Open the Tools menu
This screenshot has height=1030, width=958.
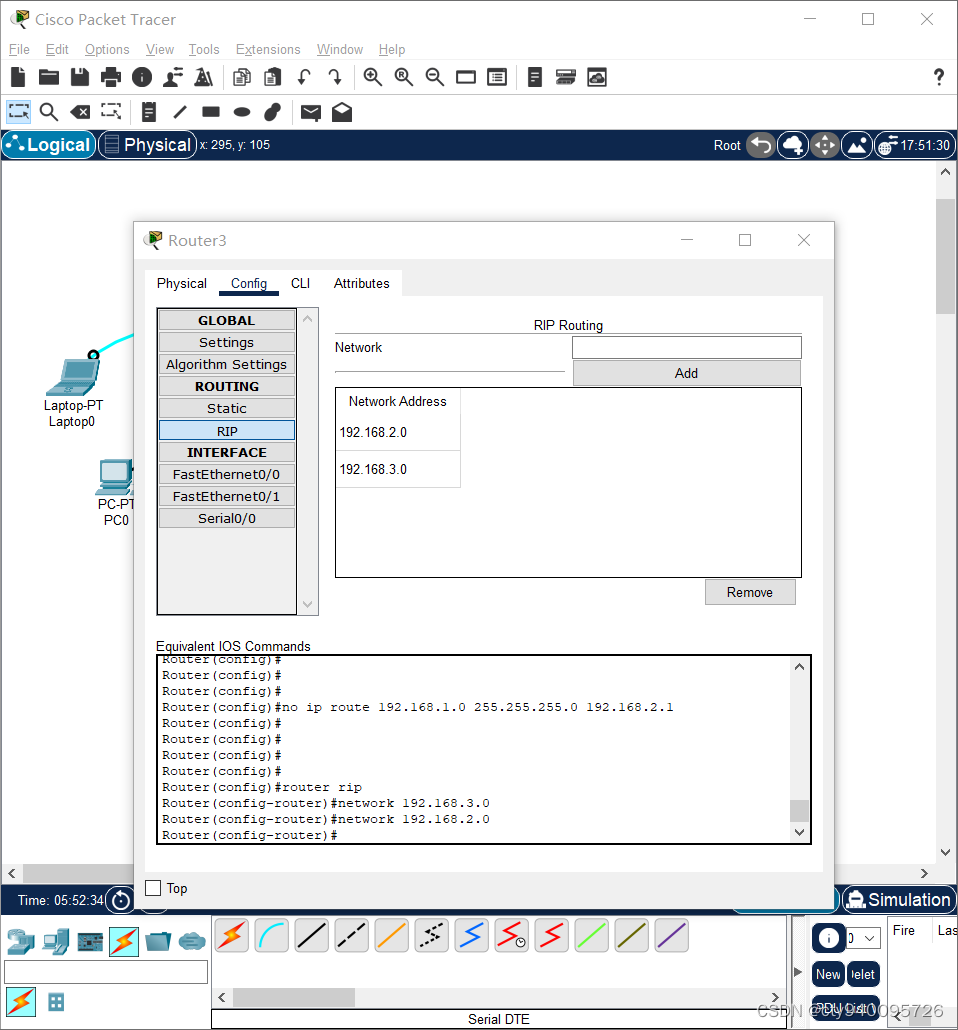204,49
